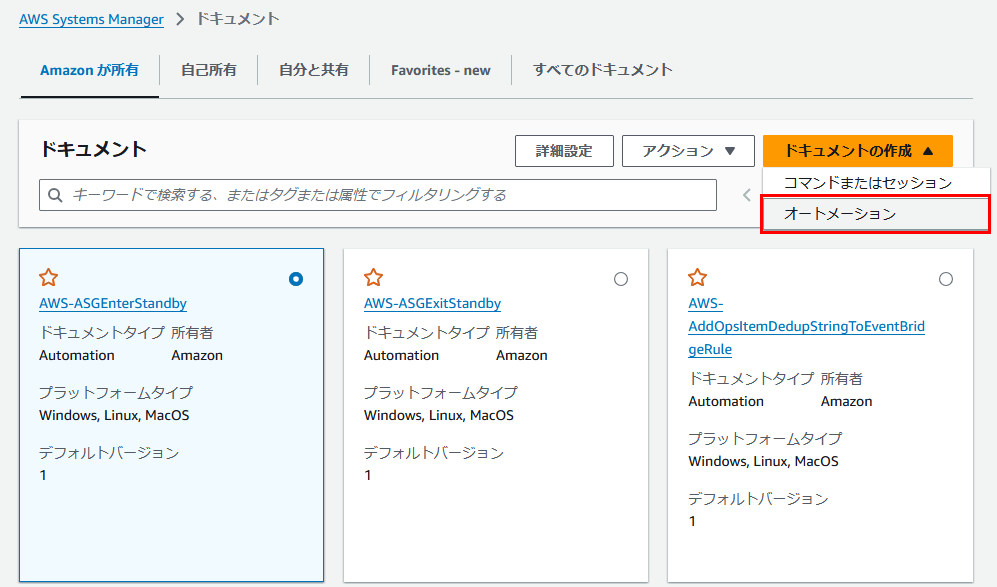Screen dimensions: 997x587
Task: Favorite the AWS-ASGEnterStandby document star
Action: [x=48, y=278]
